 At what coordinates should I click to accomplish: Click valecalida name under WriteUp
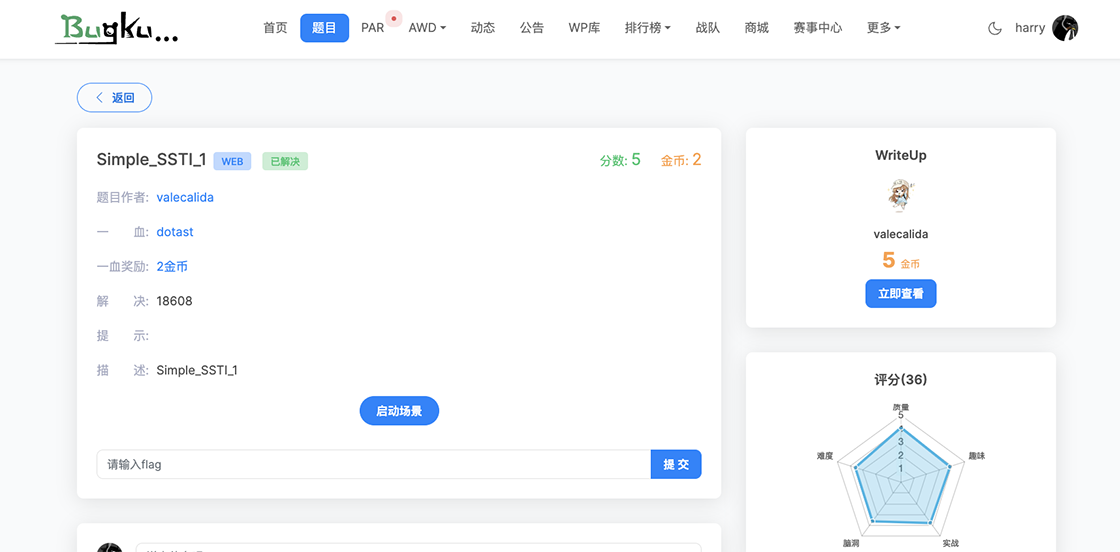pos(901,234)
